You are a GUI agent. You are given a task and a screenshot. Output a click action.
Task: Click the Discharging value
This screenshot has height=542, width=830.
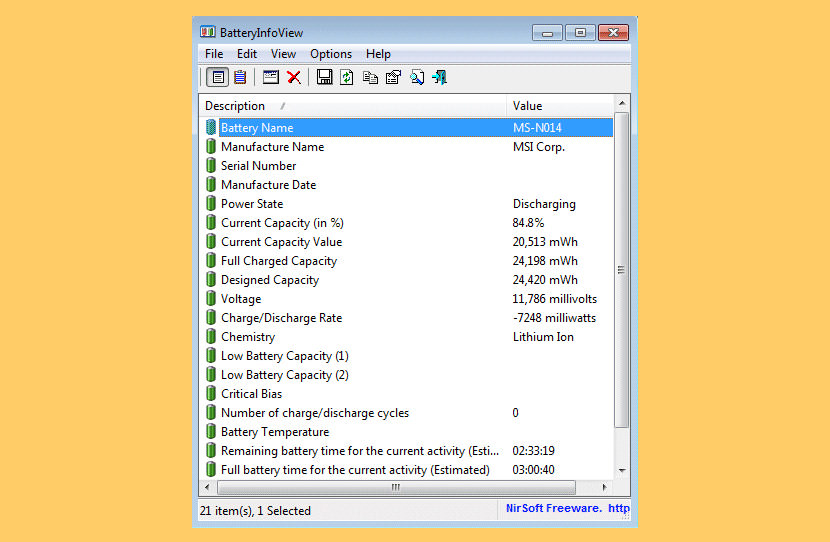pyautogui.click(x=544, y=204)
